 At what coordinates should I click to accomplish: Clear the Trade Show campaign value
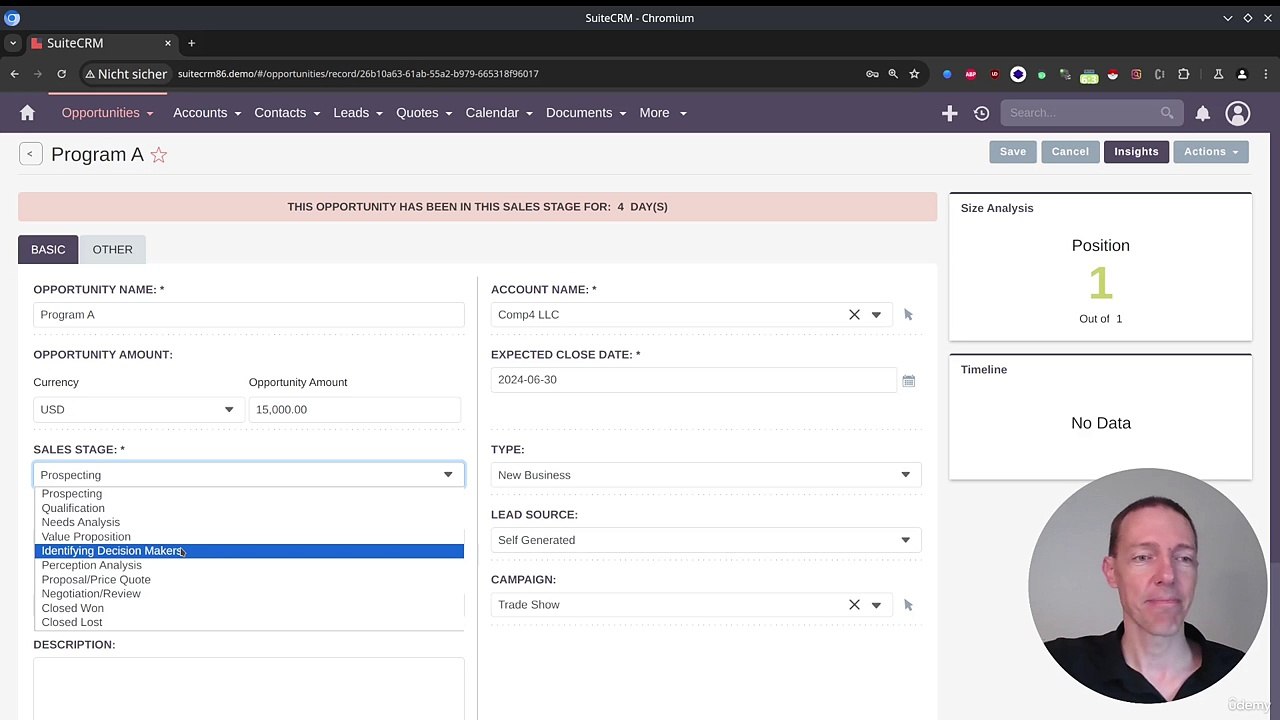854,605
